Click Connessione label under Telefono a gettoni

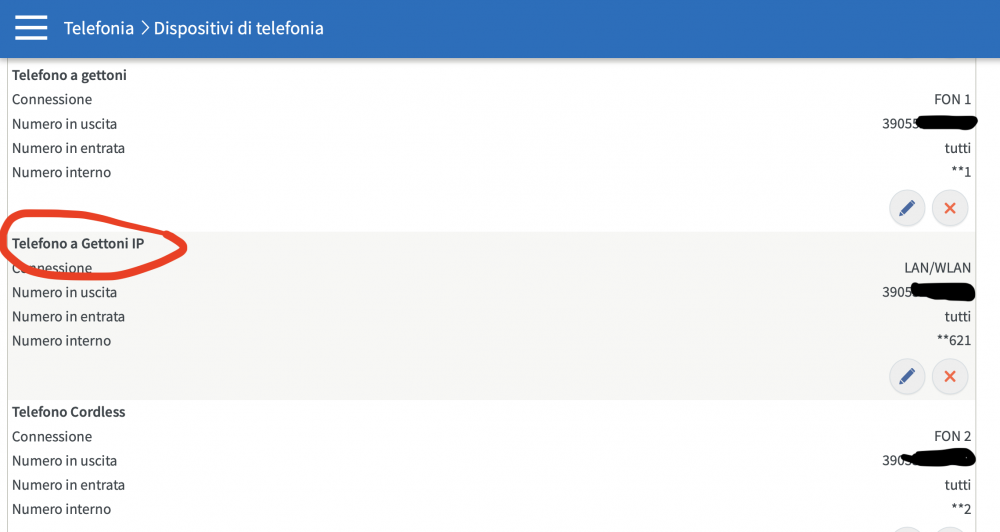[52, 99]
